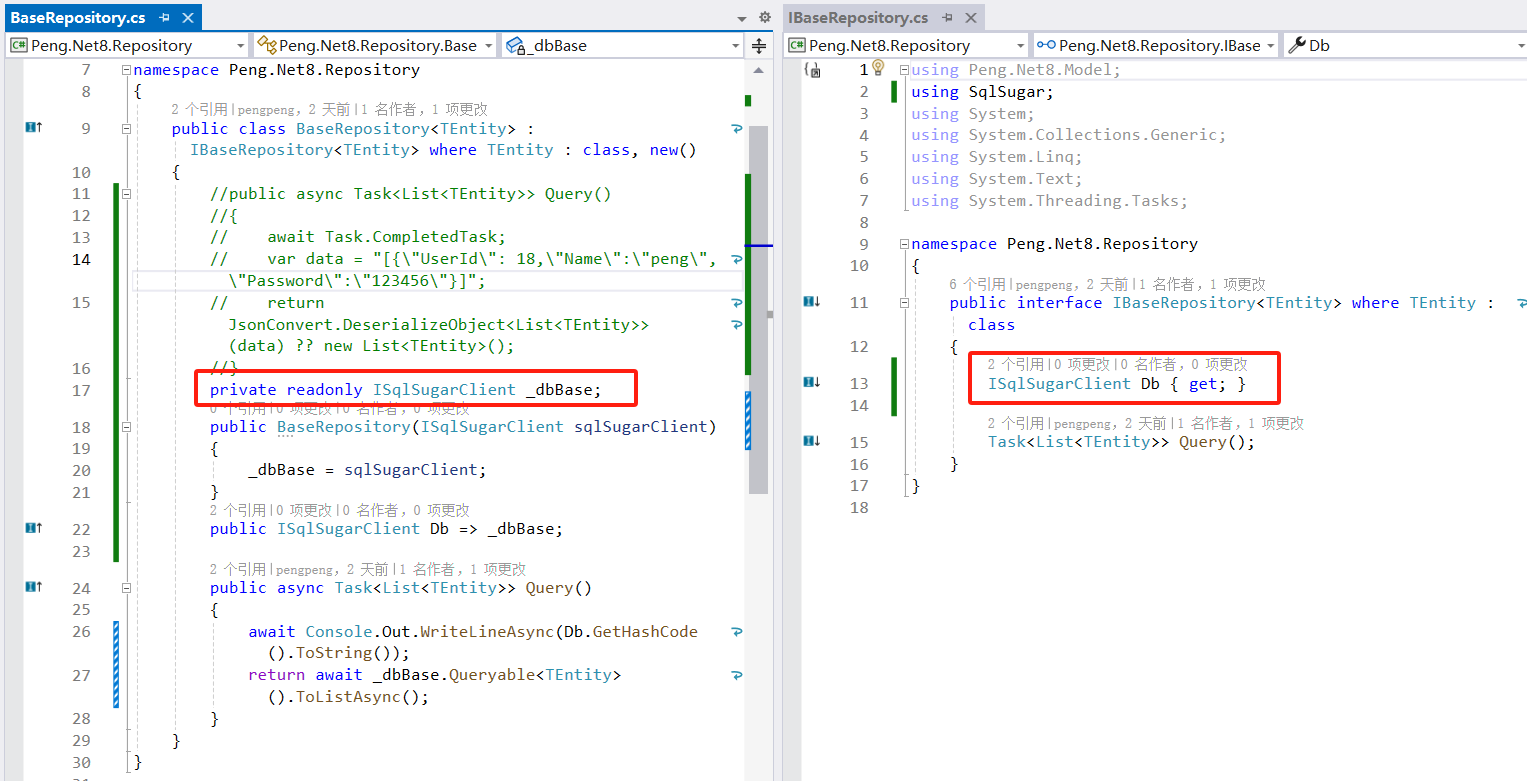Open '2 个引用' CodeLens above the async Query method
Screen dimensions: 1527x781
[x=237, y=569]
